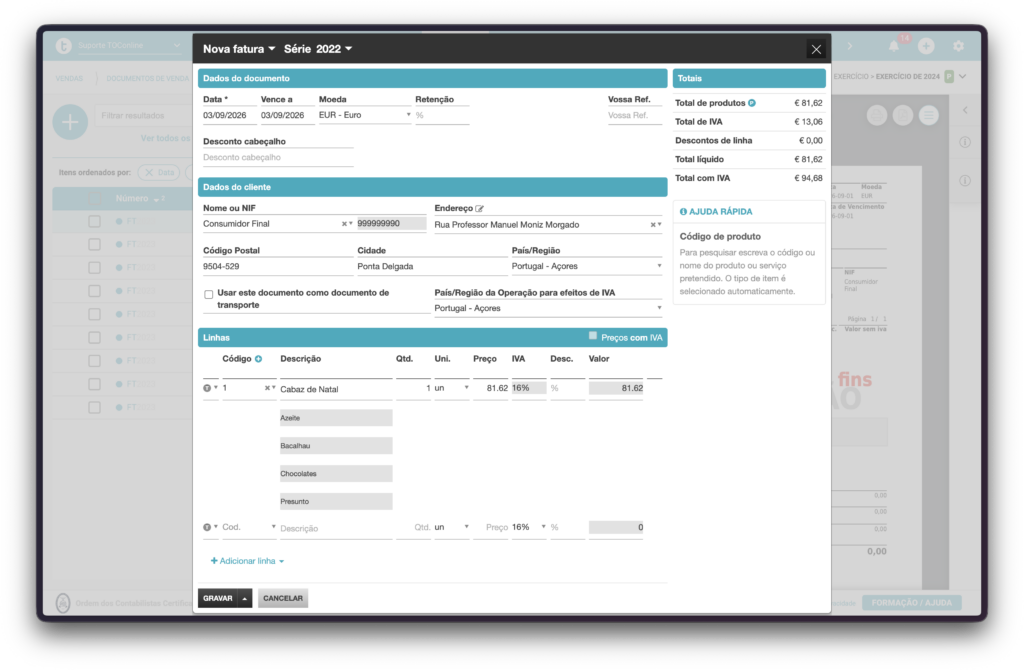
Task: Open the IVA 16% dropdown on empty line
Action: point(529,527)
